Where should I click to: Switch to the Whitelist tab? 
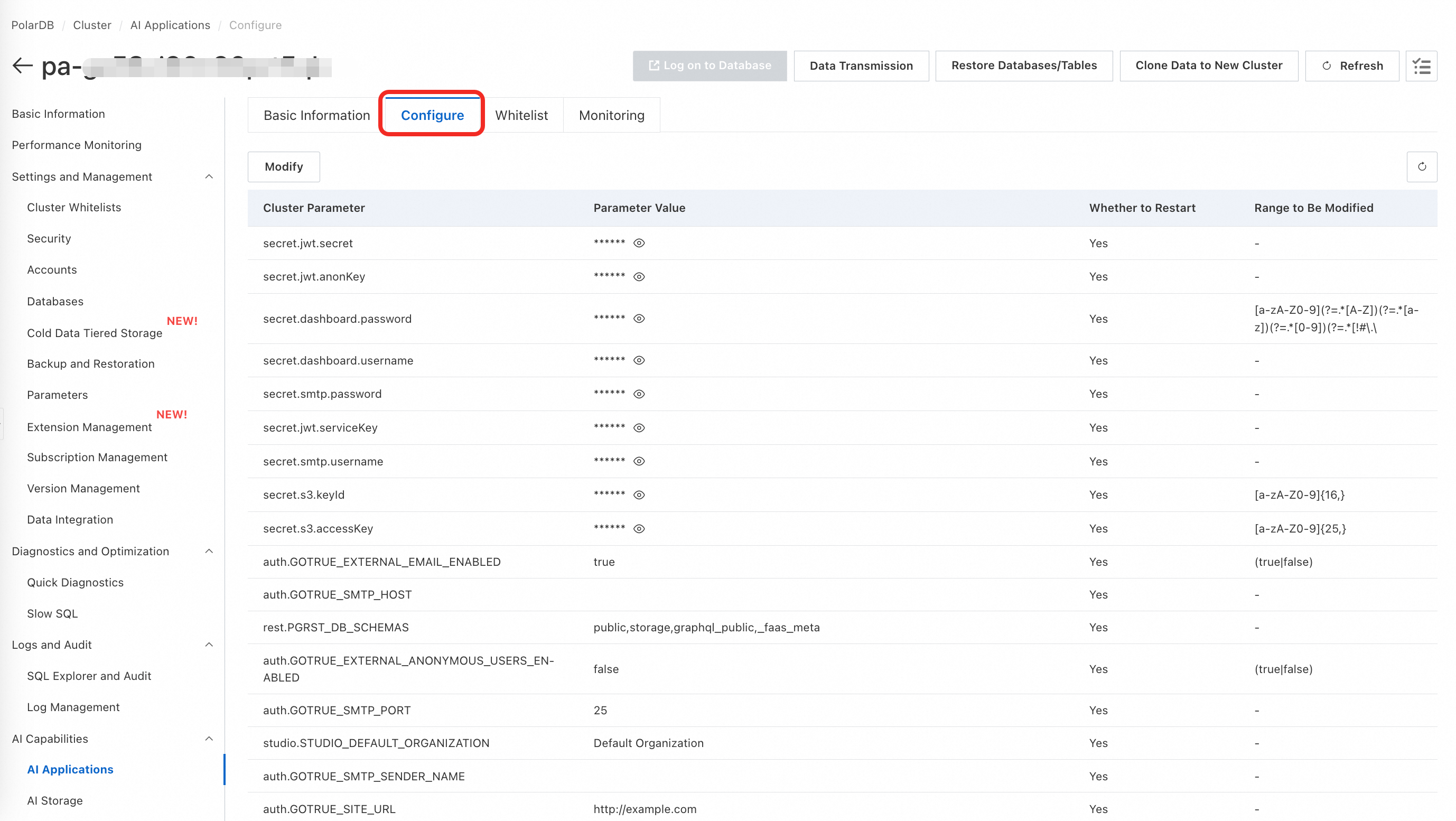tap(521, 115)
